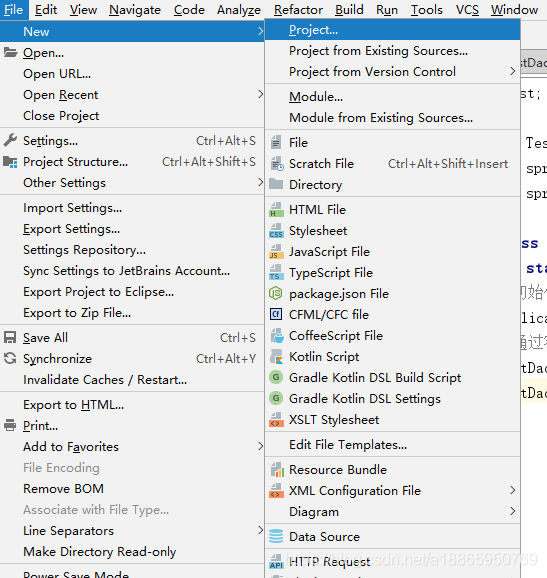Open the Build menu

tap(349, 10)
